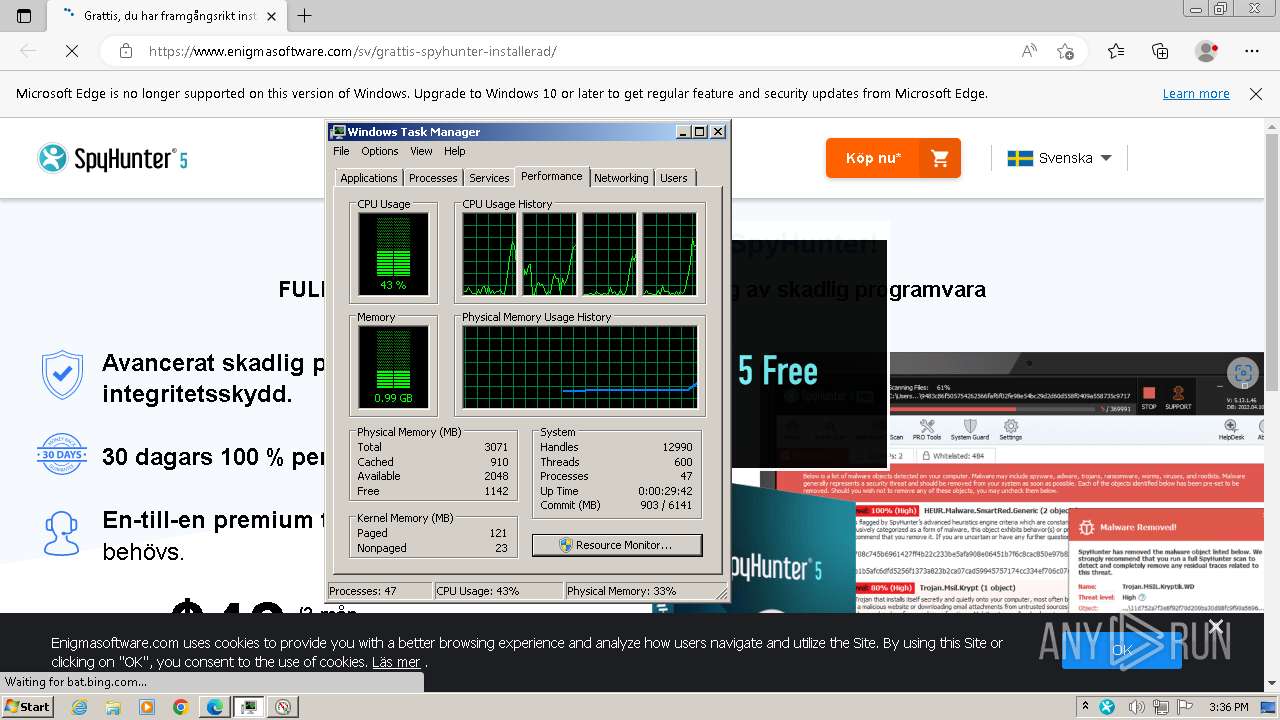The width and height of the screenshot is (1280, 720).
Task: Switch to the Services tab
Action: 489,178
